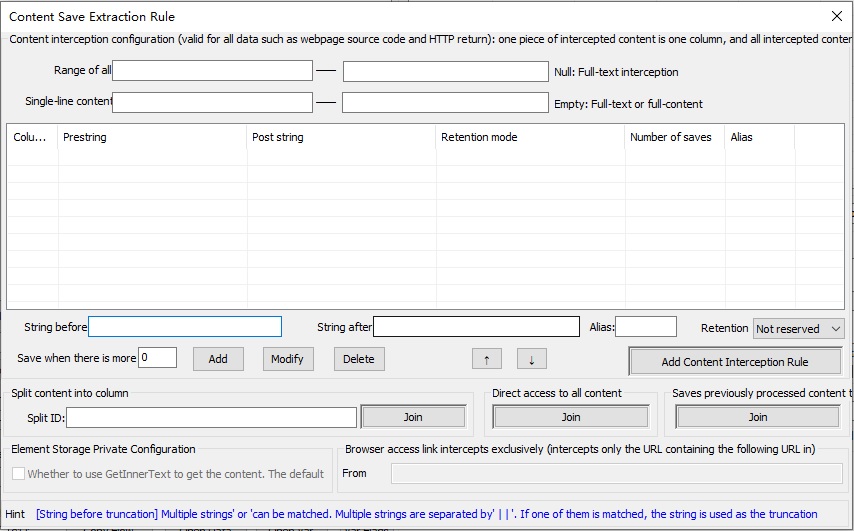
Task: Click the Prestring column header
Action: pos(152,137)
